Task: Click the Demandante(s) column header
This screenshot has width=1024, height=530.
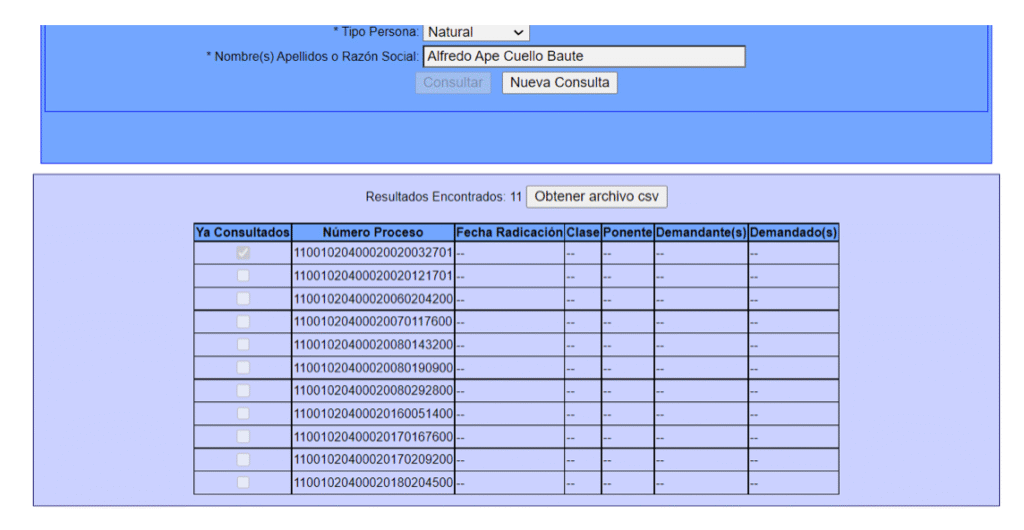Action: tap(701, 232)
